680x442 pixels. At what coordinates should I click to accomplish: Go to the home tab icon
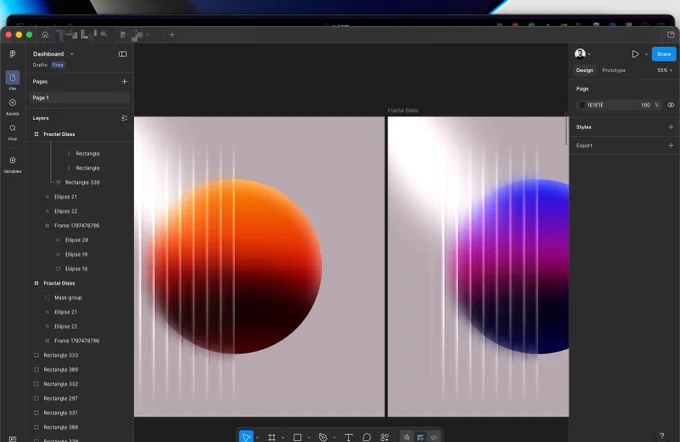pos(45,35)
